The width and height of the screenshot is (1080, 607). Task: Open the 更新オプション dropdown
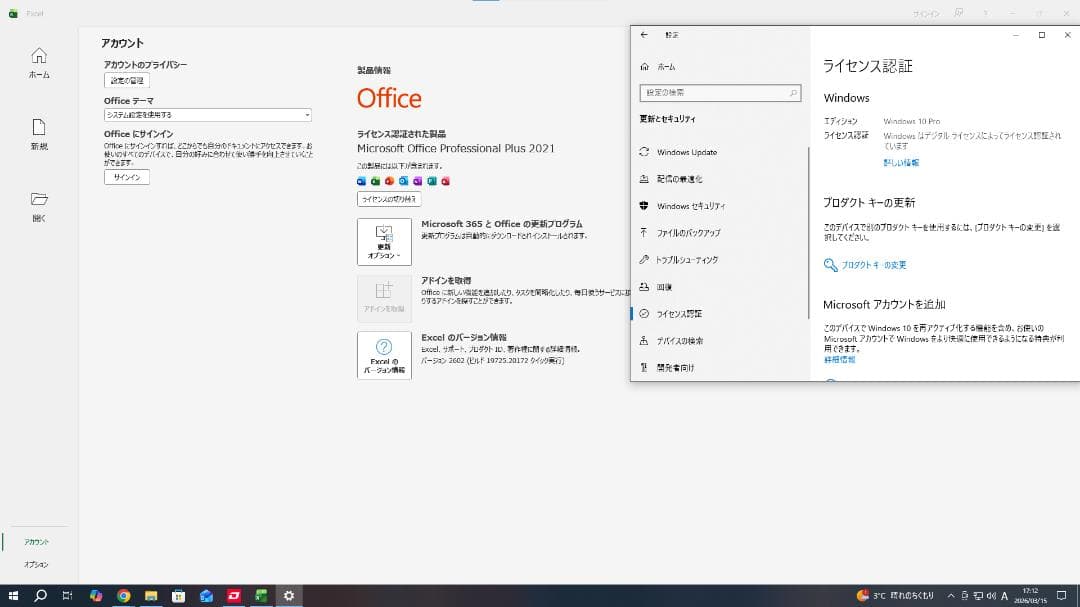(384, 241)
